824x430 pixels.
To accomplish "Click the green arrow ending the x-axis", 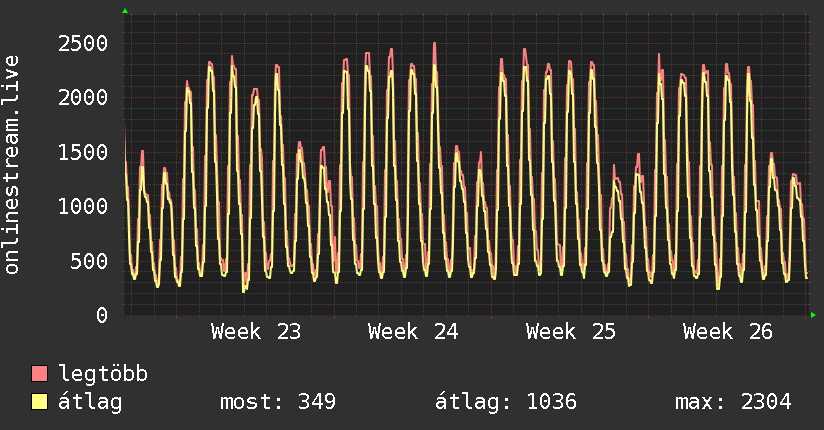I will 813,315.
